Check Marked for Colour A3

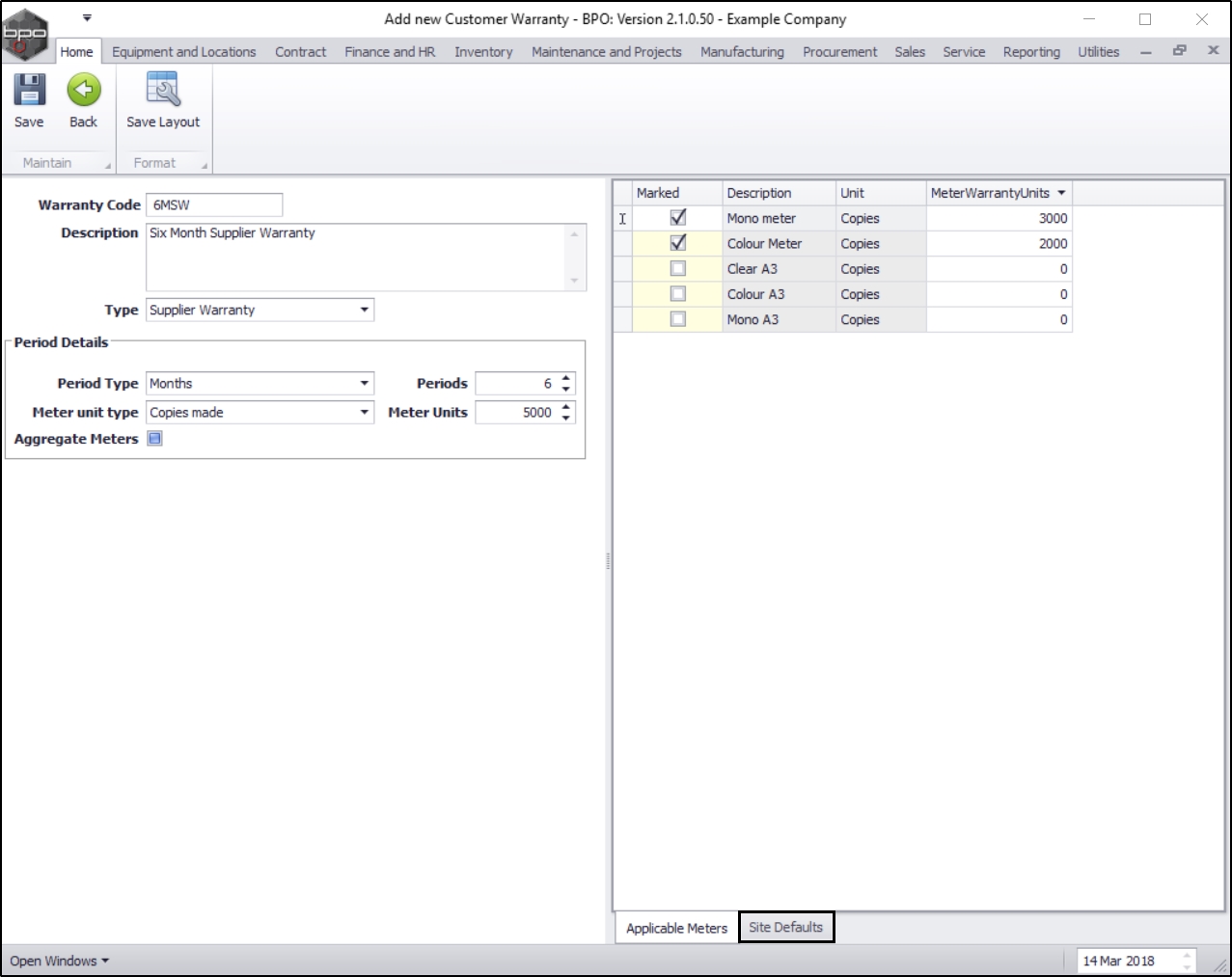[678, 294]
